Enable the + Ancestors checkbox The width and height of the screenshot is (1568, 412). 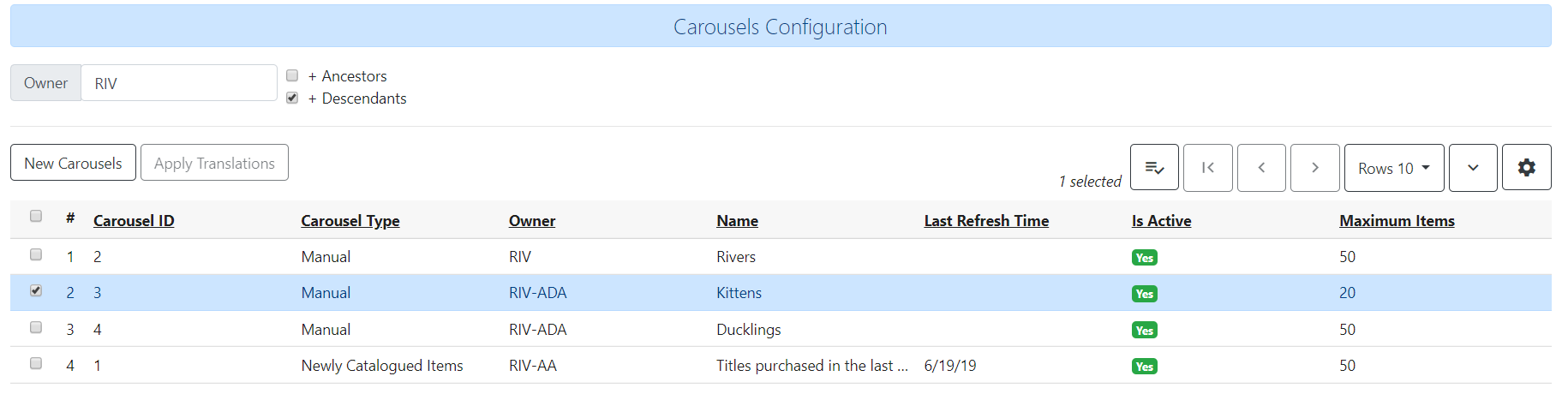point(292,75)
